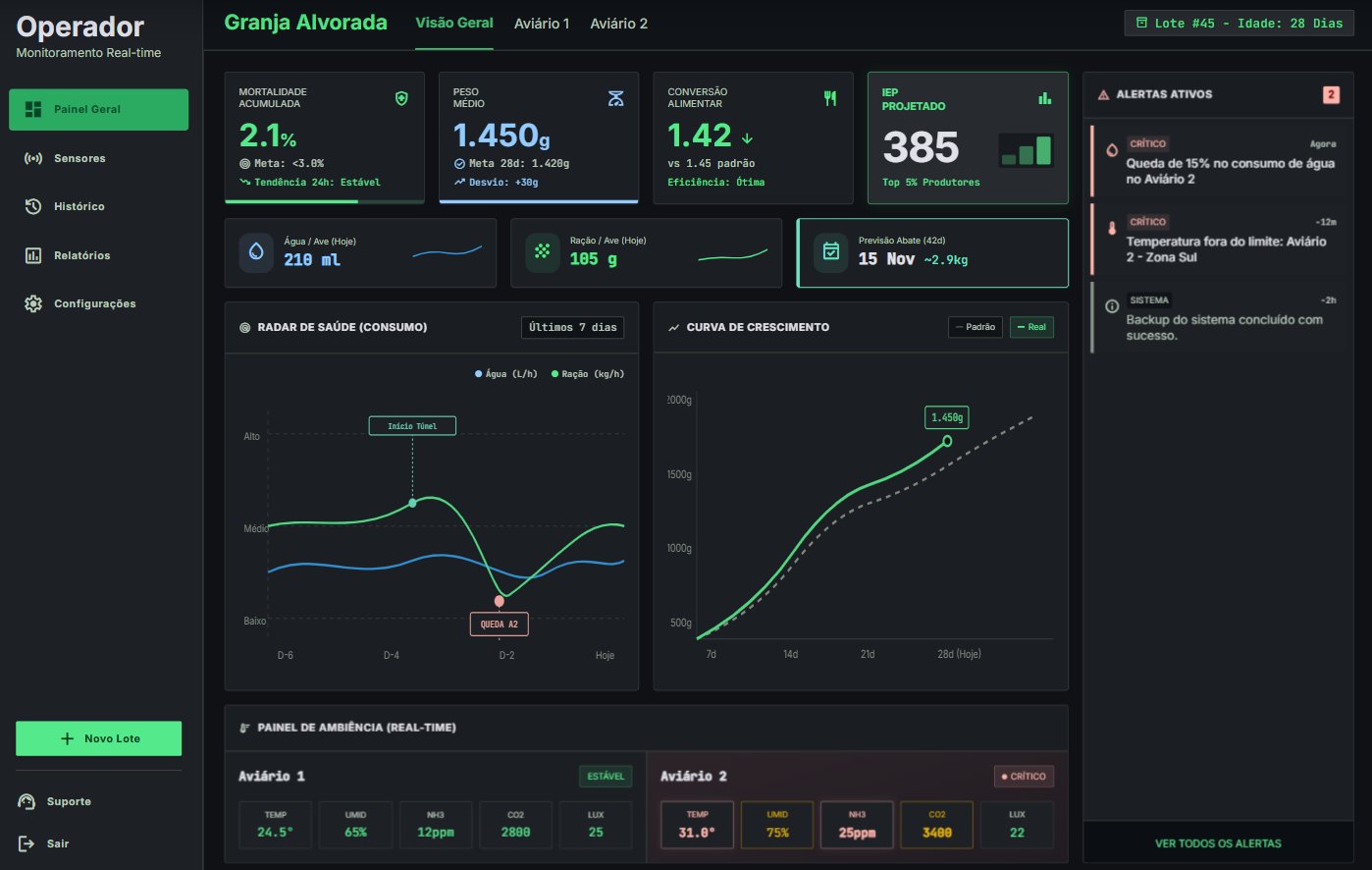Click the bar chart icon on IEP Projetado card
The width and height of the screenshot is (1372, 870).
pos(1044,98)
